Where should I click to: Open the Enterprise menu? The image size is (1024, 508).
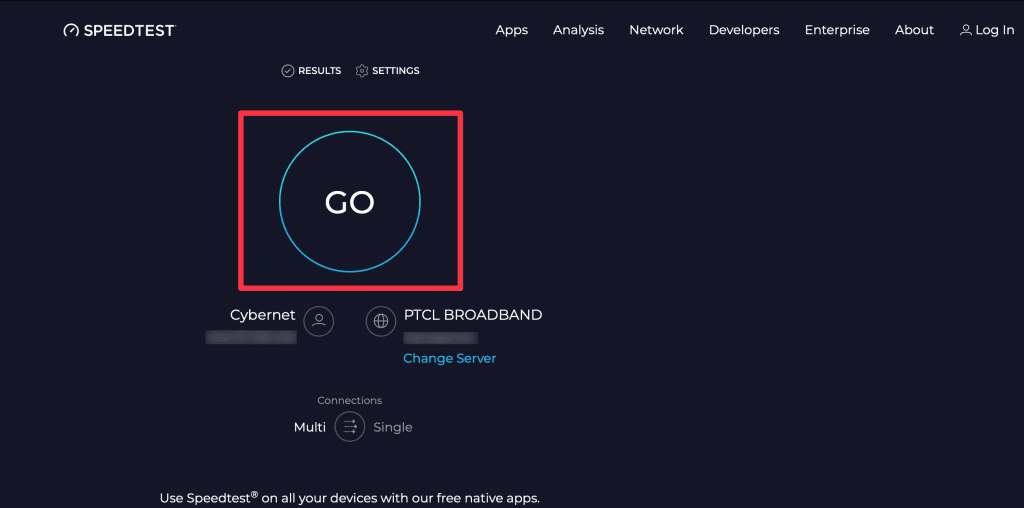pos(837,30)
